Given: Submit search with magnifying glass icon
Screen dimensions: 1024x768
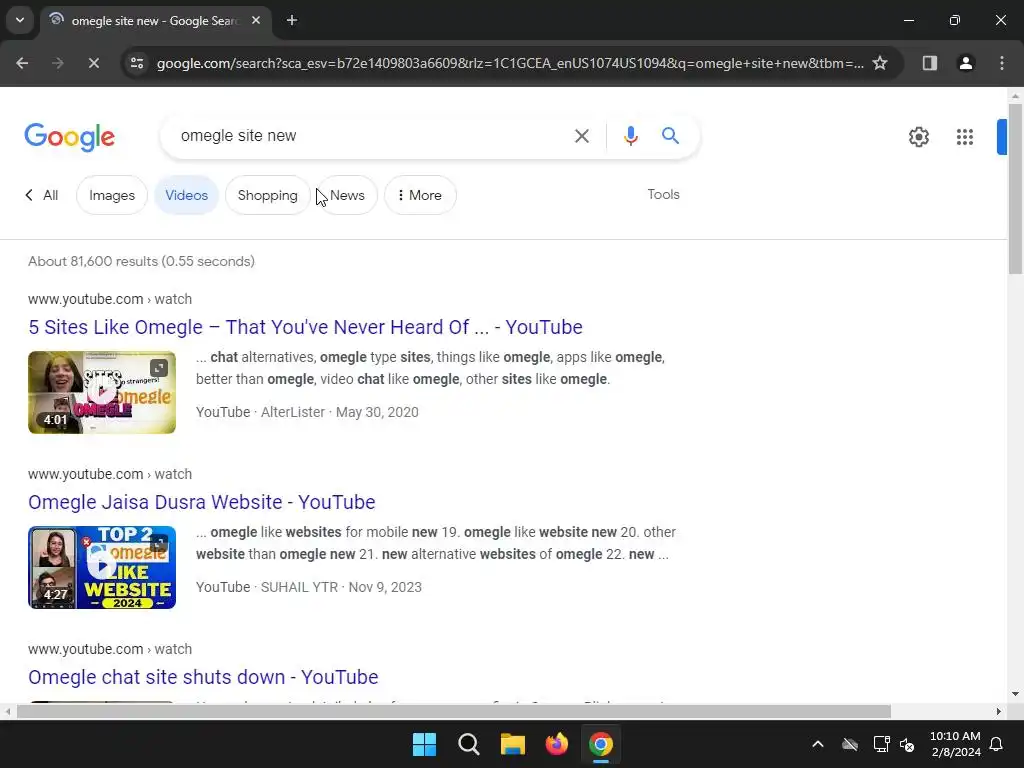Looking at the screenshot, I should [x=670, y=136].
